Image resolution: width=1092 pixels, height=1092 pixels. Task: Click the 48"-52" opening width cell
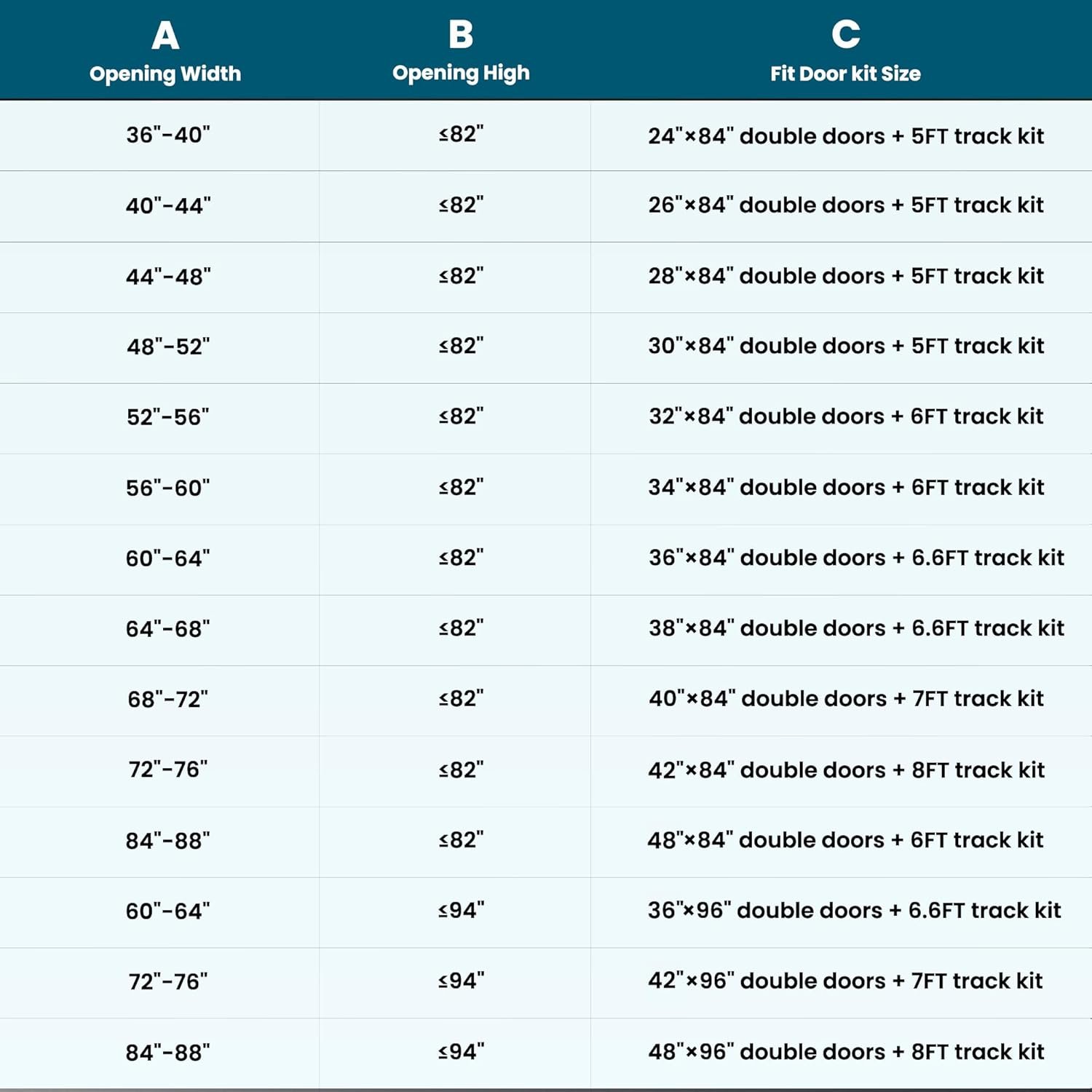[167, 347]
